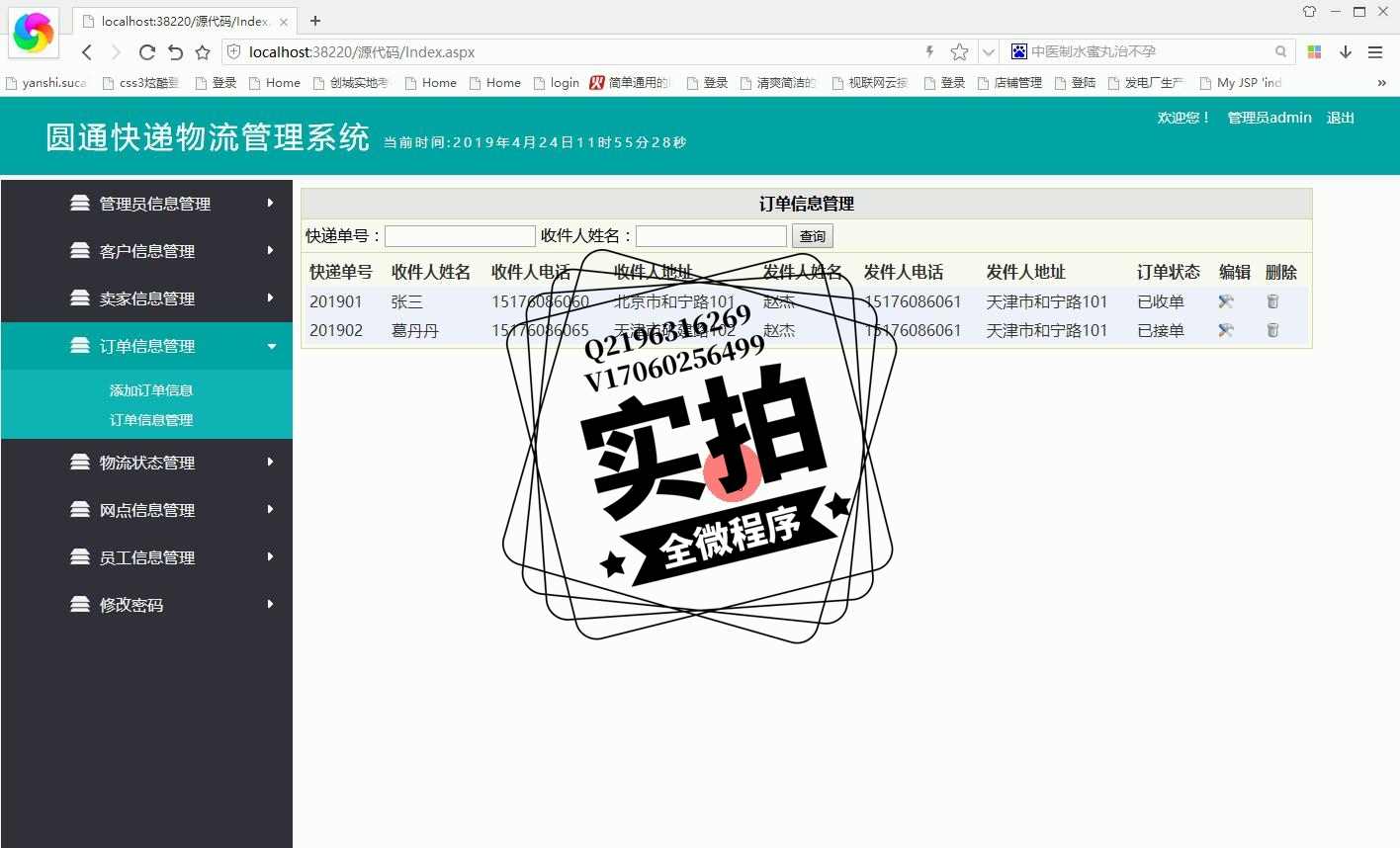
Task: Expand 管理员信息管理 arrow
Action: (270, 203)
